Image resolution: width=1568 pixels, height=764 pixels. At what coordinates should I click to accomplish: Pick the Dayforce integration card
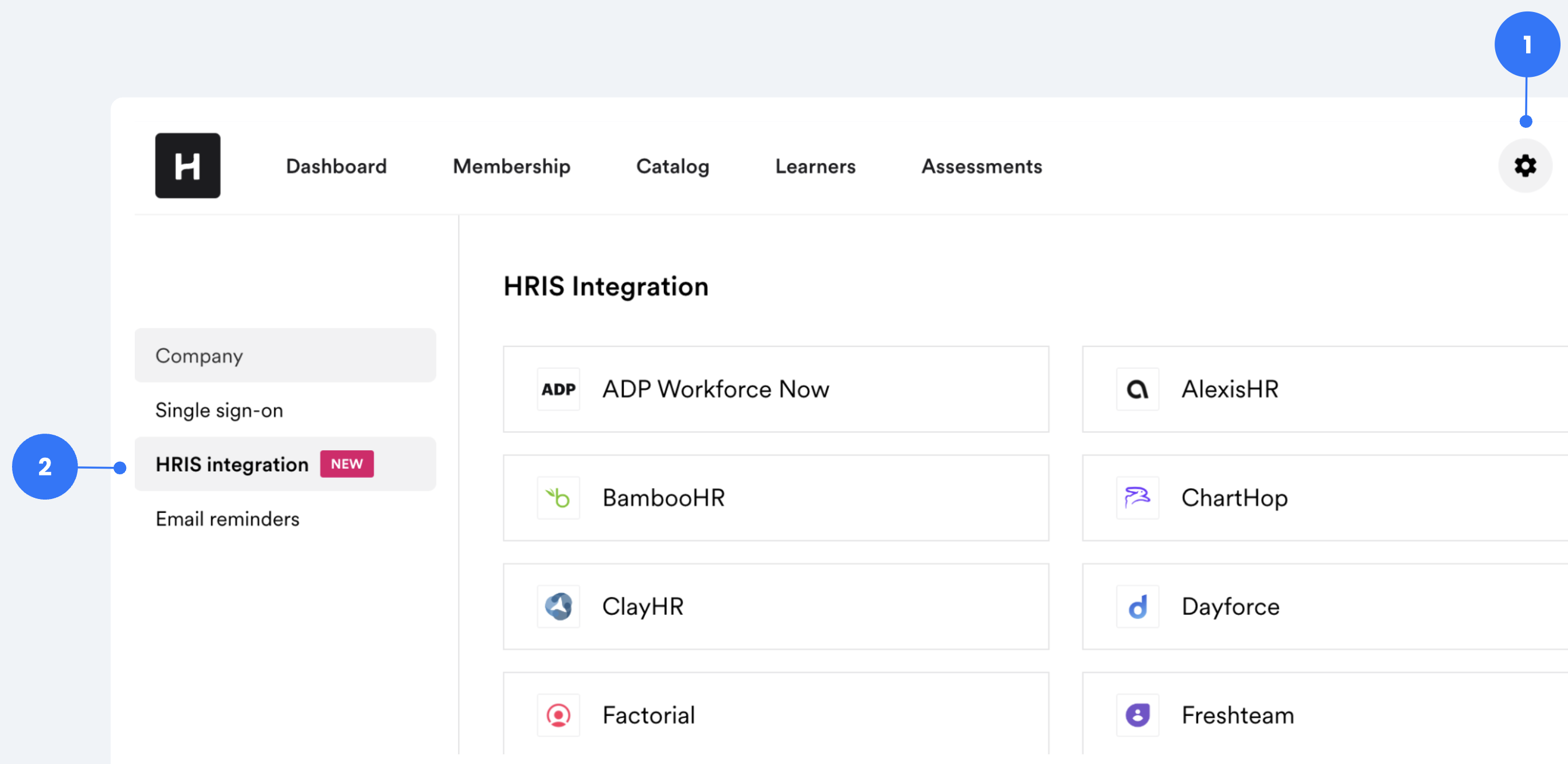1324,606
